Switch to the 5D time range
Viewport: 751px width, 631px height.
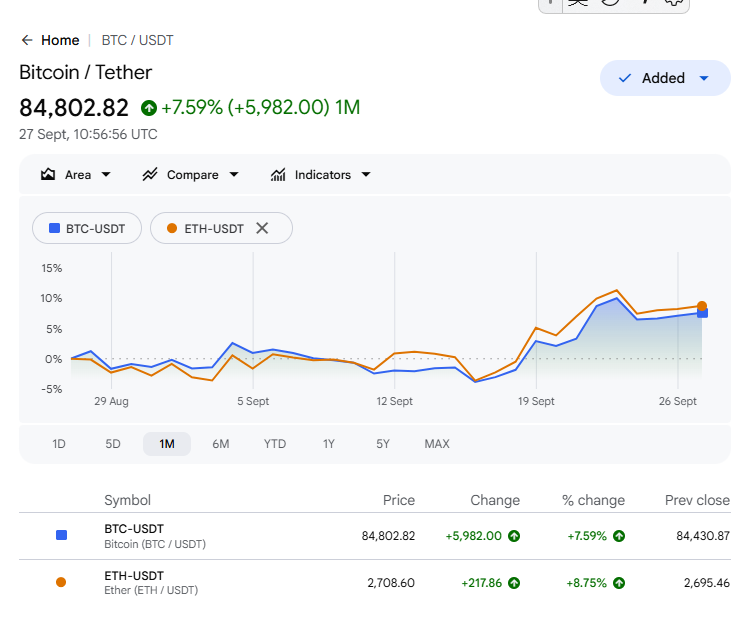[113, 444]
